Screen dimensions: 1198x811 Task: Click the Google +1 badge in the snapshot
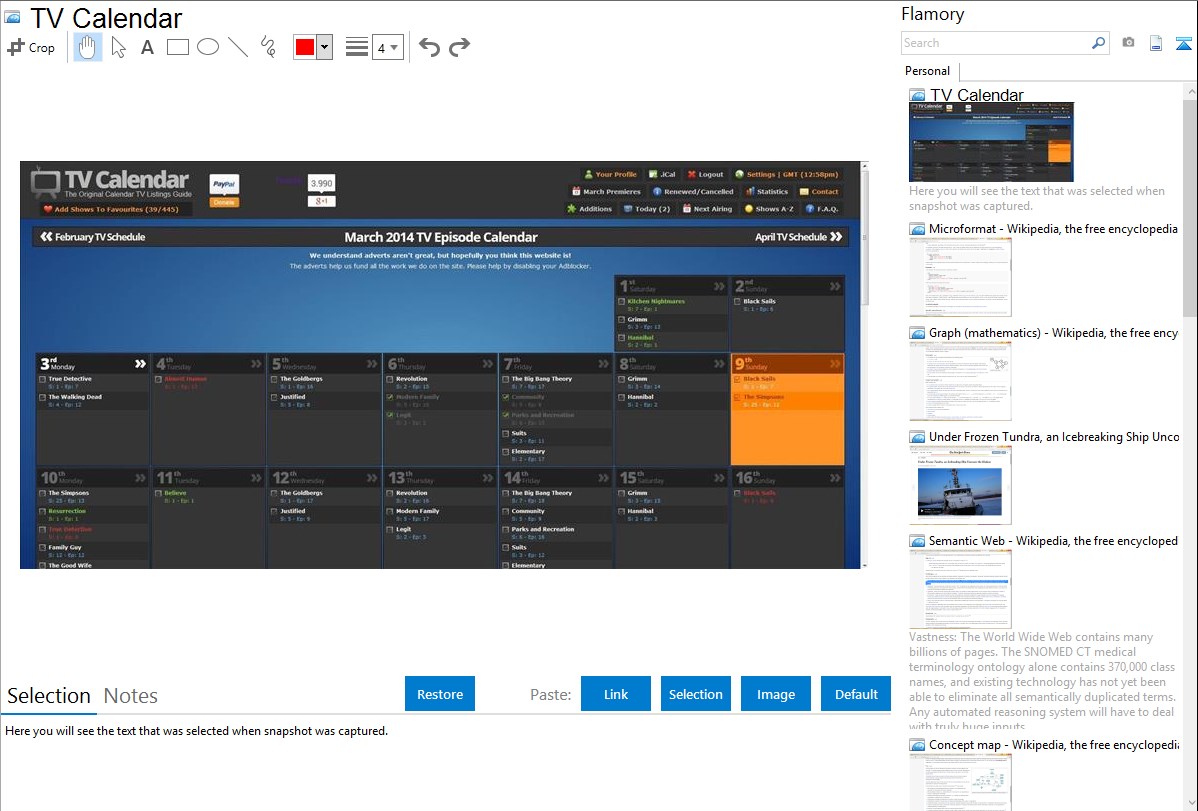(x=322, y=201)
